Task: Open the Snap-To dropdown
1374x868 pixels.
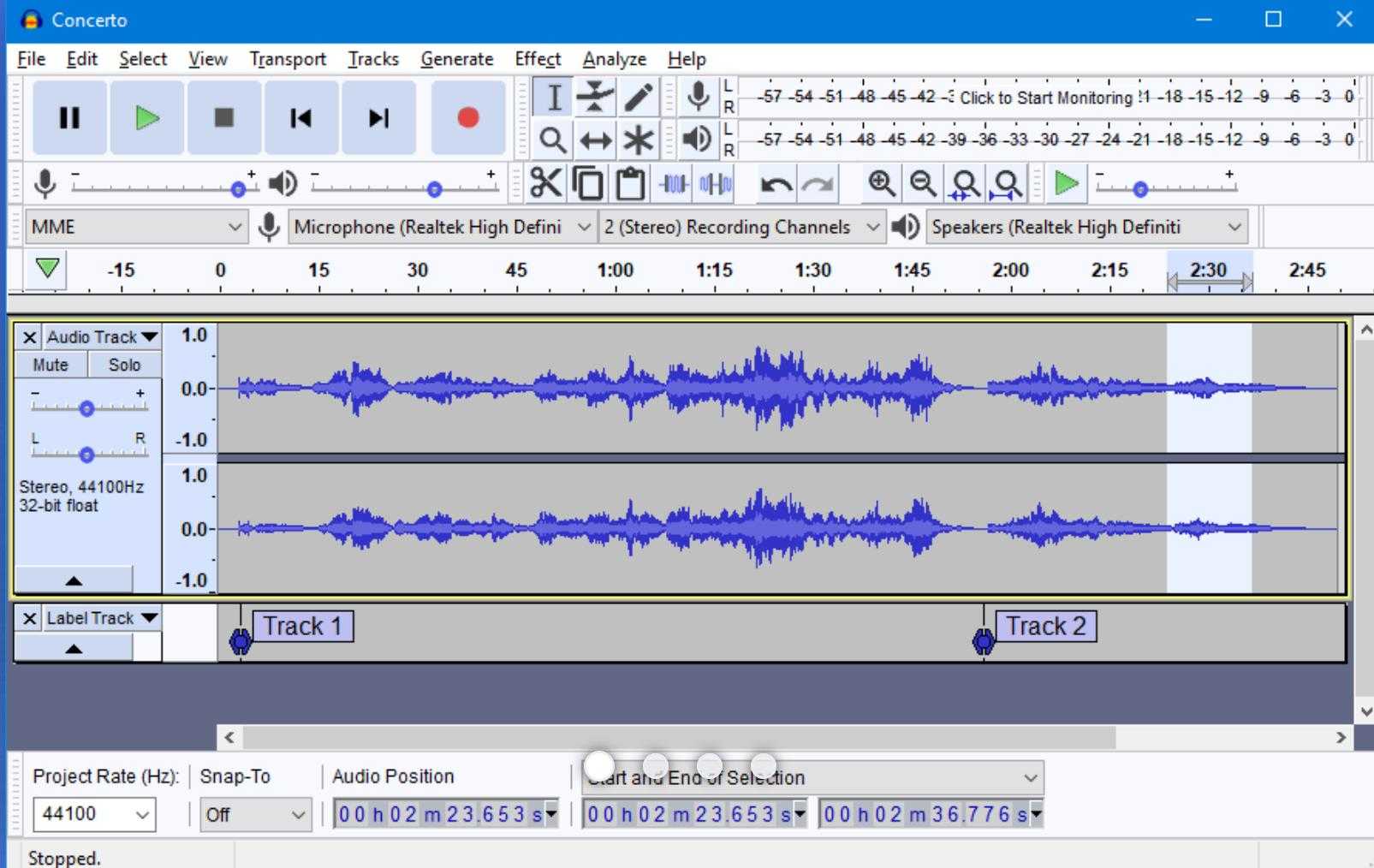Action: coord(254,814)
